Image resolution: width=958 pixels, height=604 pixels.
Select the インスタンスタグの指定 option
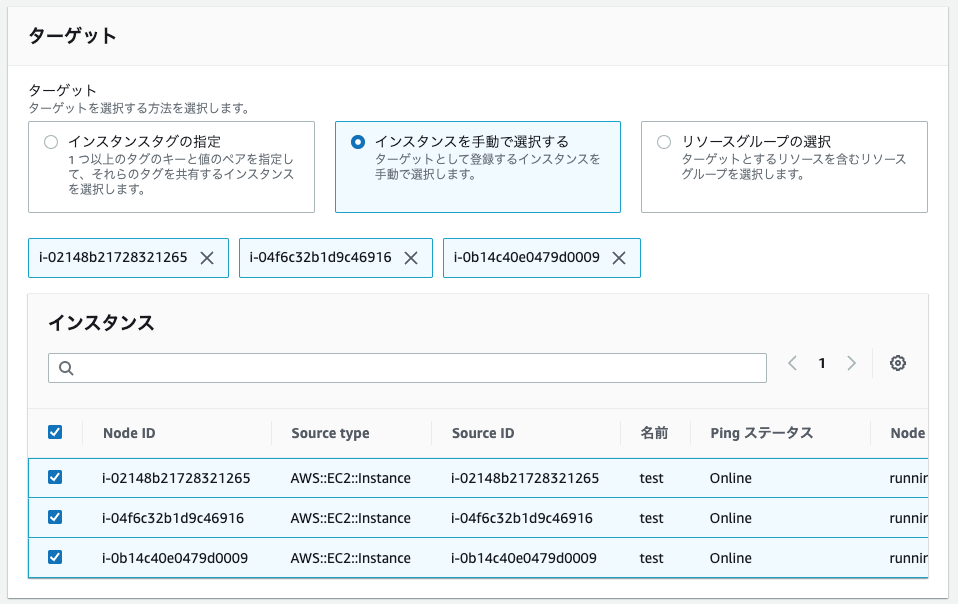point(51,141)
